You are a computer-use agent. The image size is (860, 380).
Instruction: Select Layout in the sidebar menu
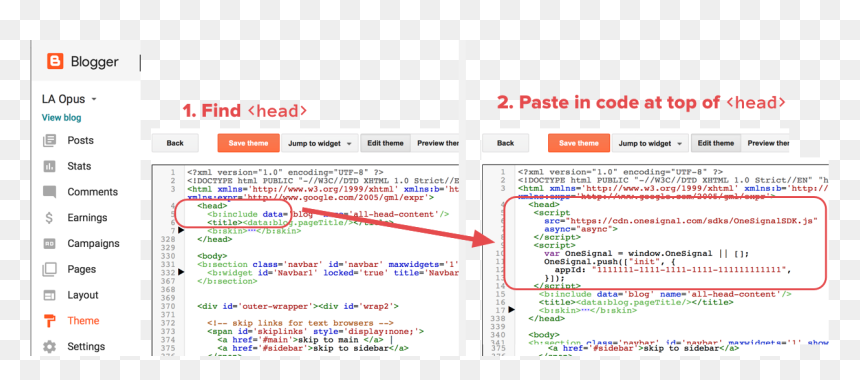point(83,295)
